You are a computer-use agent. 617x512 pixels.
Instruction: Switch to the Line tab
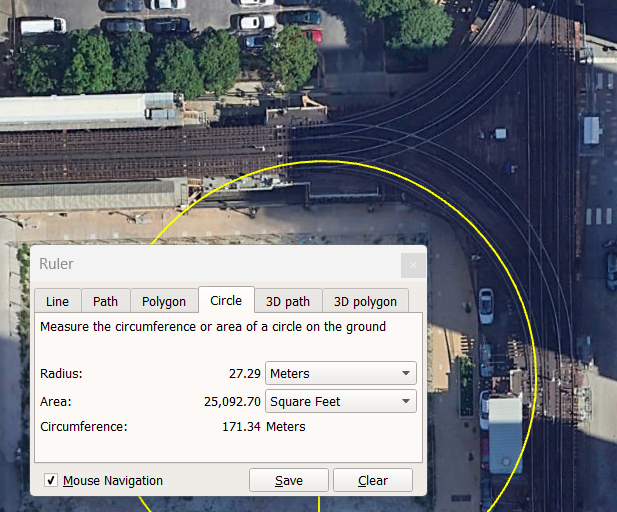57,301
